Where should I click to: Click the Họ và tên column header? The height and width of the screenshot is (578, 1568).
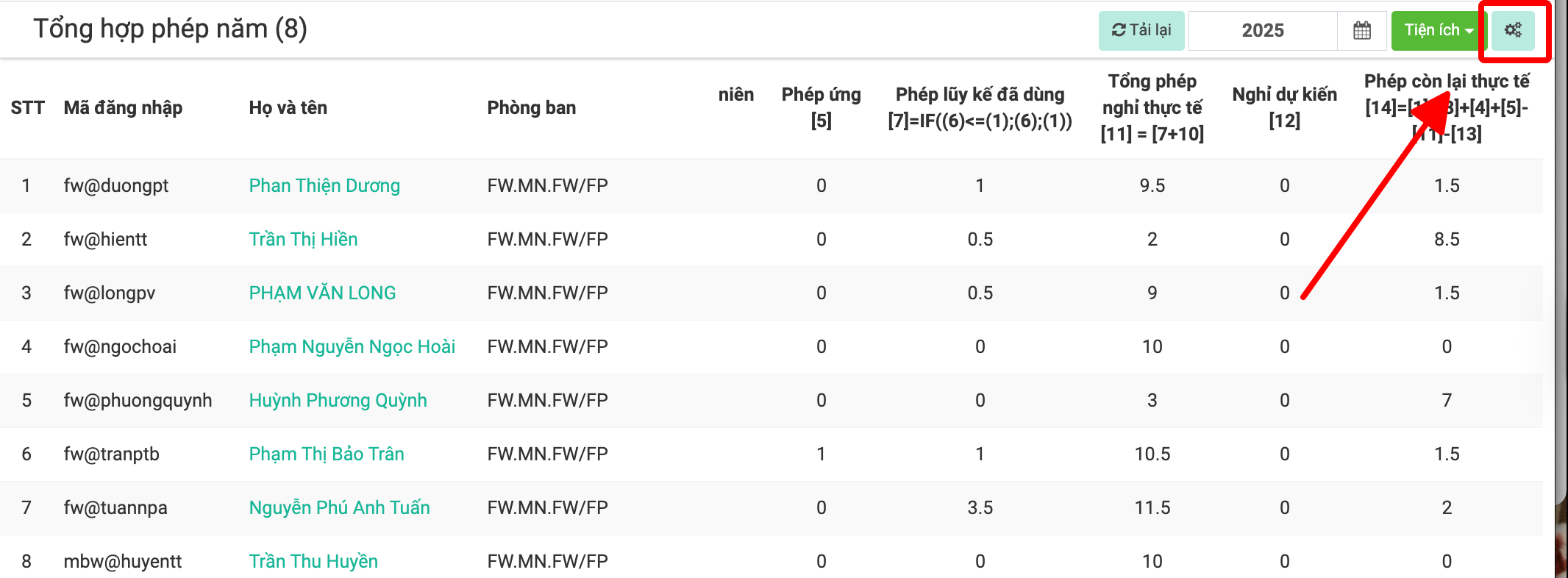288,107
